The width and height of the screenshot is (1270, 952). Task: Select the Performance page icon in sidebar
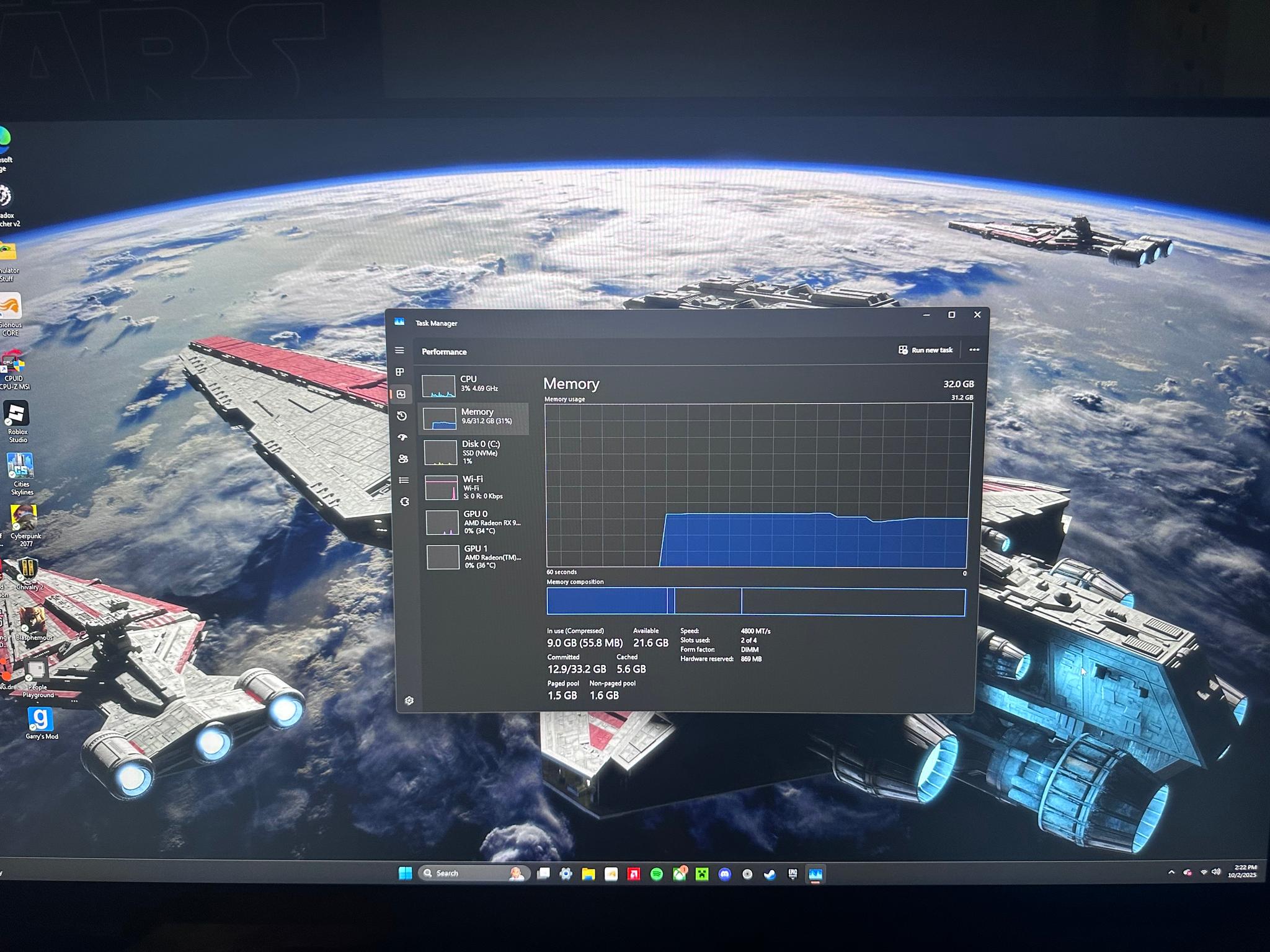coord(401,394)
